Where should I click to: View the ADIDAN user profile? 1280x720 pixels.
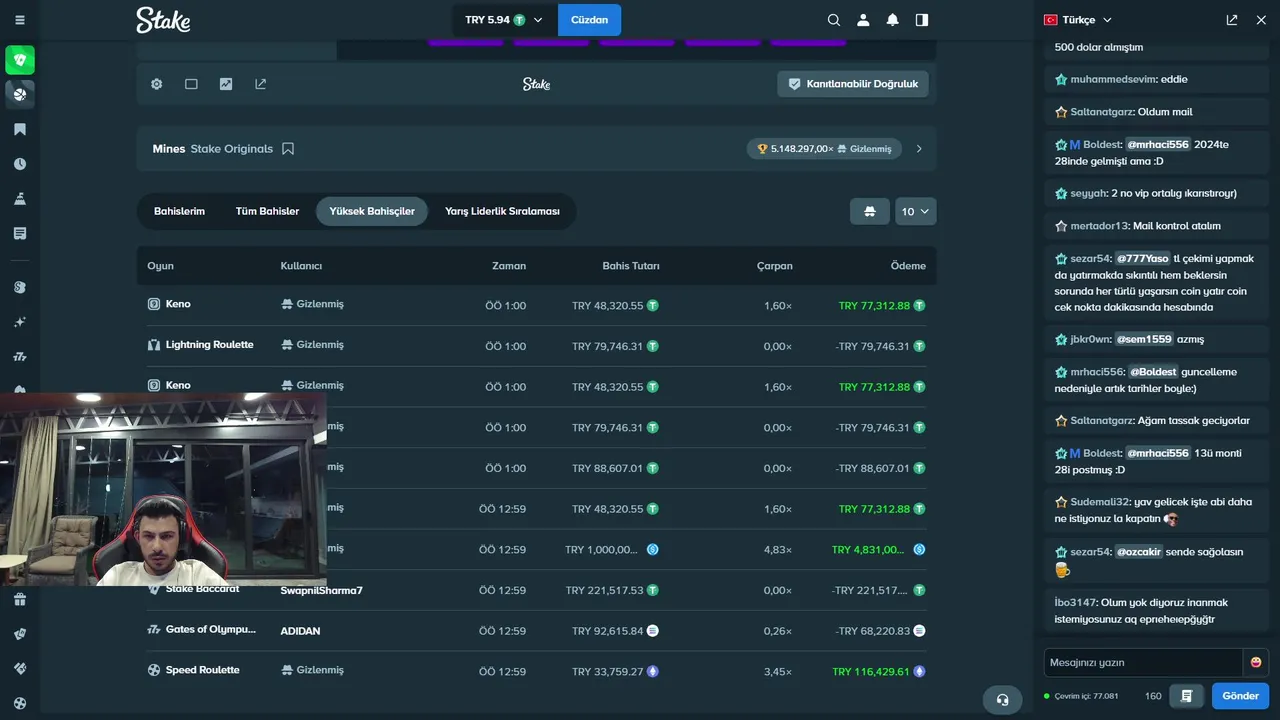click(x=300, y=631)
